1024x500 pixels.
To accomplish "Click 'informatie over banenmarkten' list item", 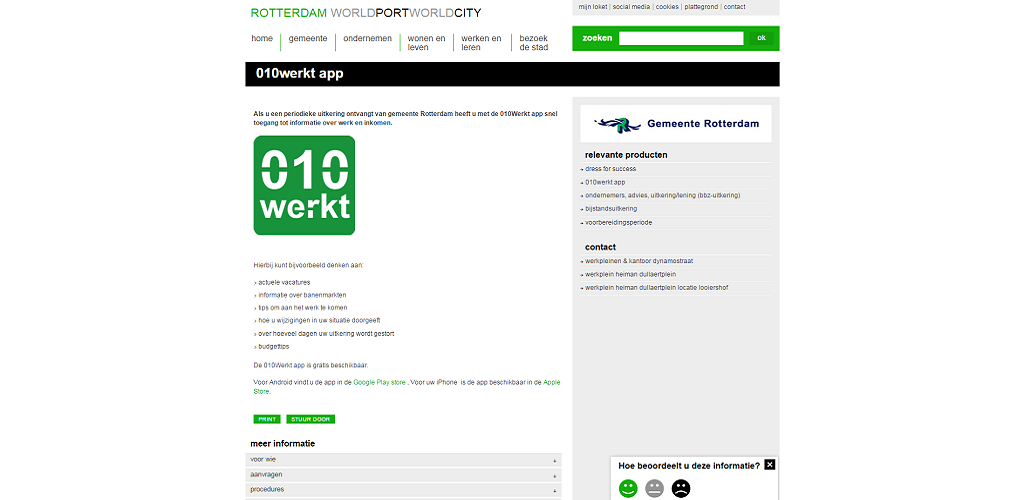I will point(302,295).
